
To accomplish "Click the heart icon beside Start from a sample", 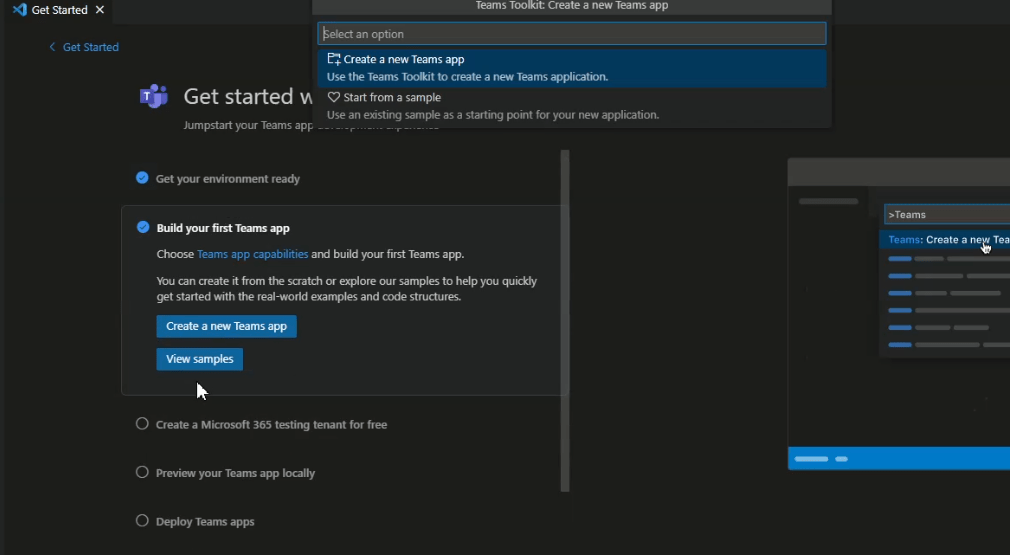I will 334,97.
